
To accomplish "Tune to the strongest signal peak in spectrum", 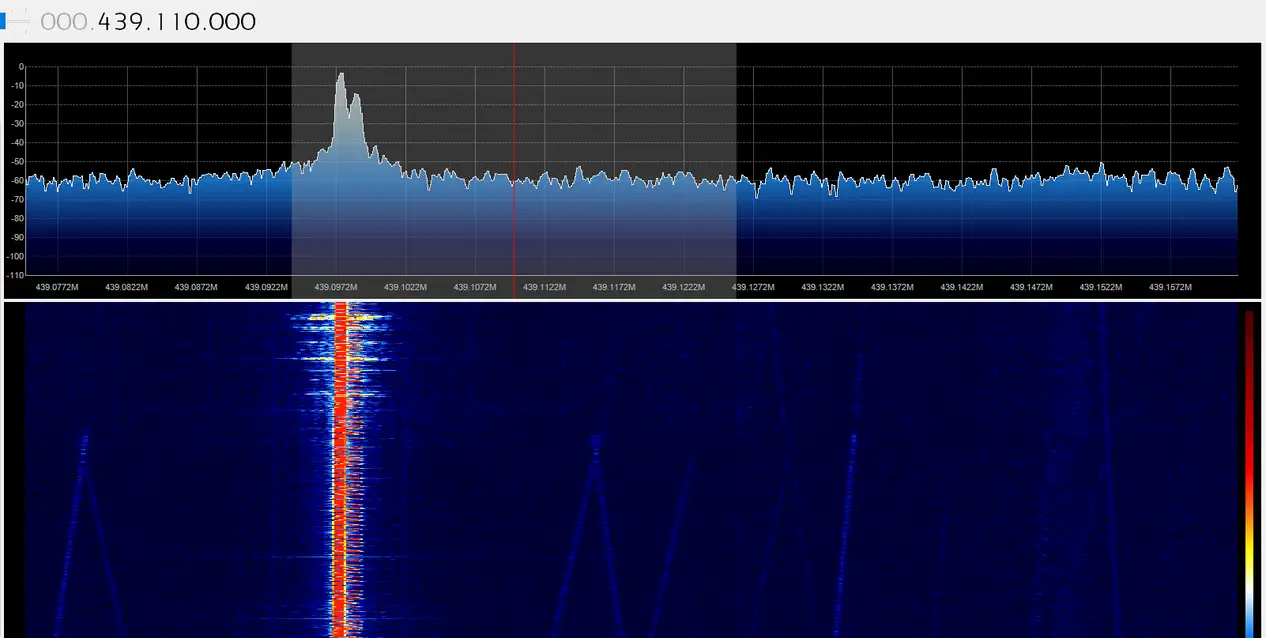I will (x=341, y=76).
